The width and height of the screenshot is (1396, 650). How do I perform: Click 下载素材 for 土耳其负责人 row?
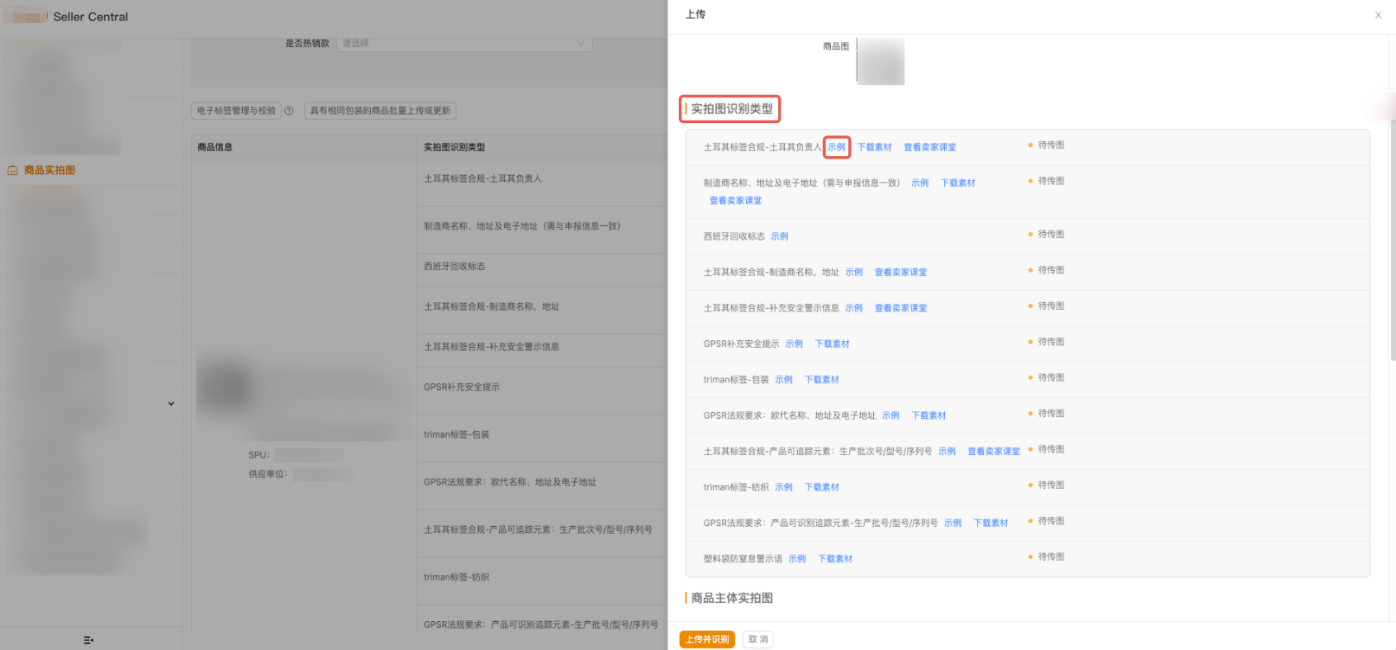pyautogui.click(x=874, y=147)
